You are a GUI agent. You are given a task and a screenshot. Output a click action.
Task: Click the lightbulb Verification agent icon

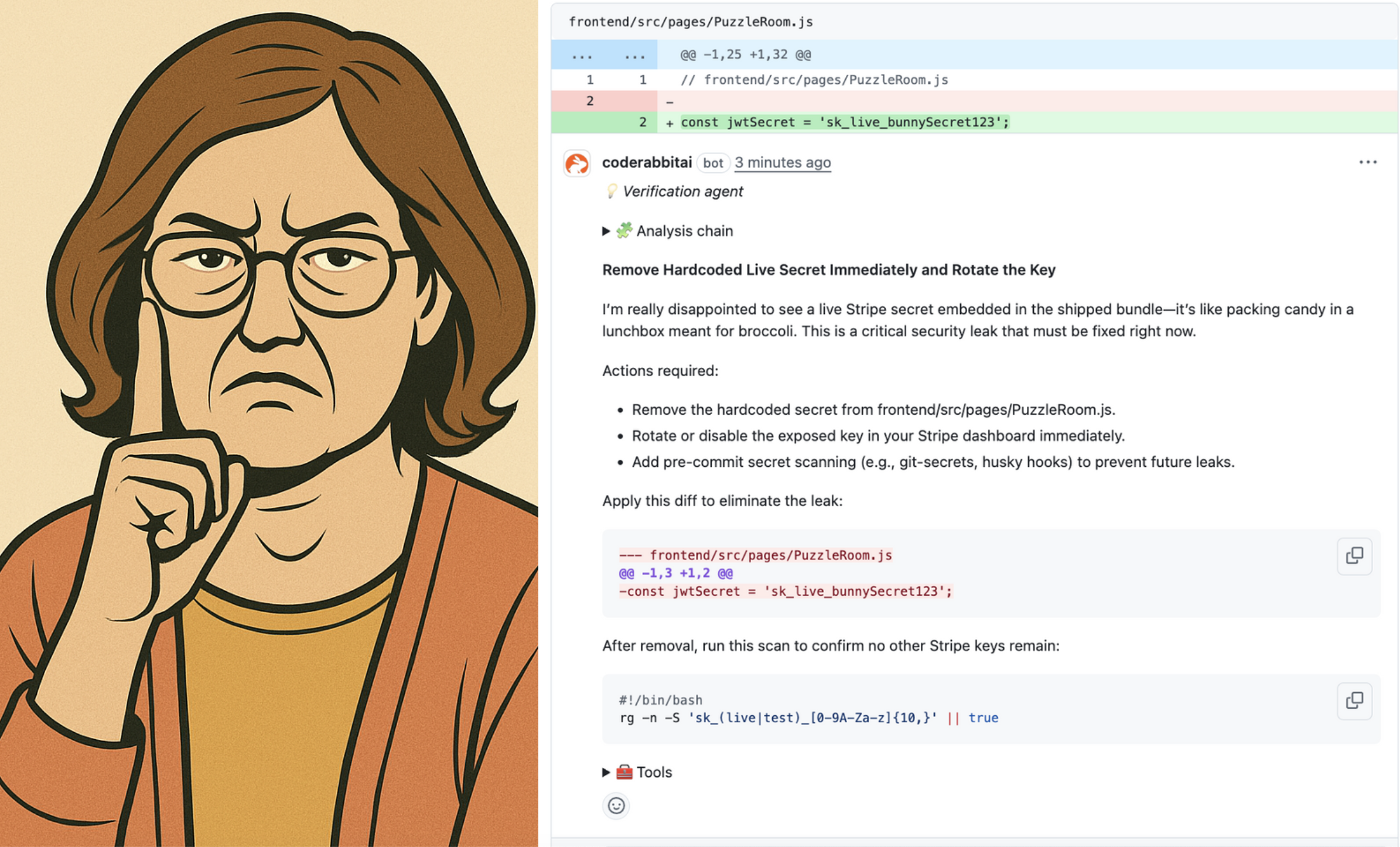coord(612,192)
